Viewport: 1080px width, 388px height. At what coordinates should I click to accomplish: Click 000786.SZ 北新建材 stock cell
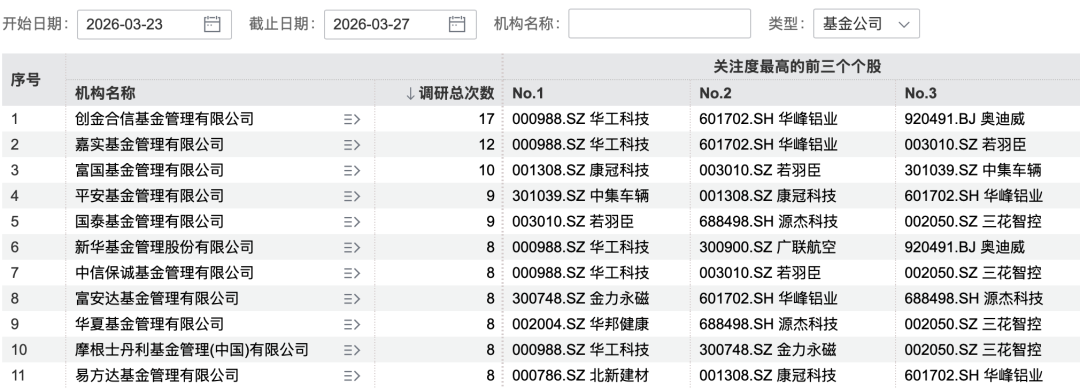point(581,376)
